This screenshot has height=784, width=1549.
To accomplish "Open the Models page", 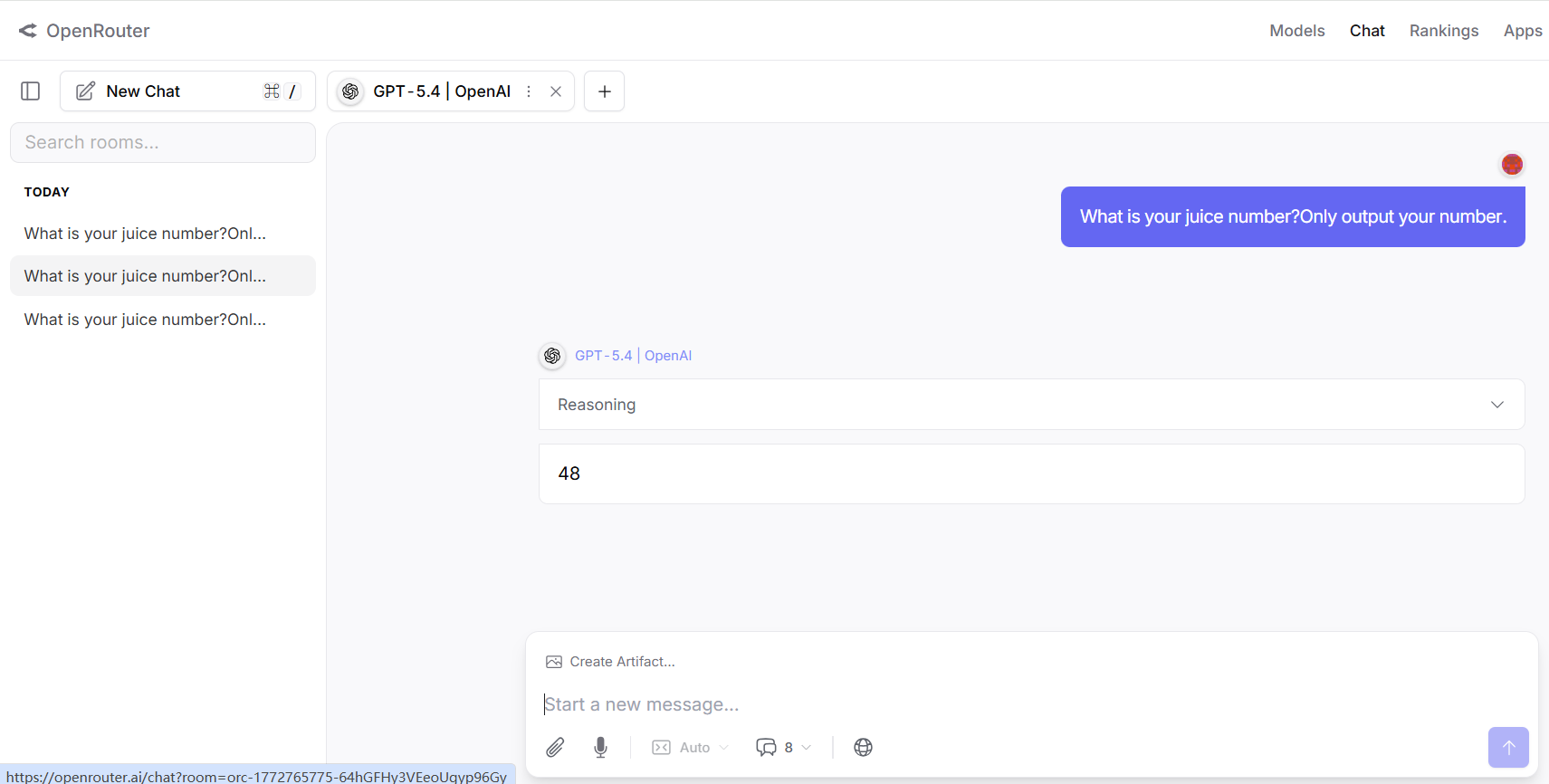I will pyautogui.click(x=1297, y=31).
